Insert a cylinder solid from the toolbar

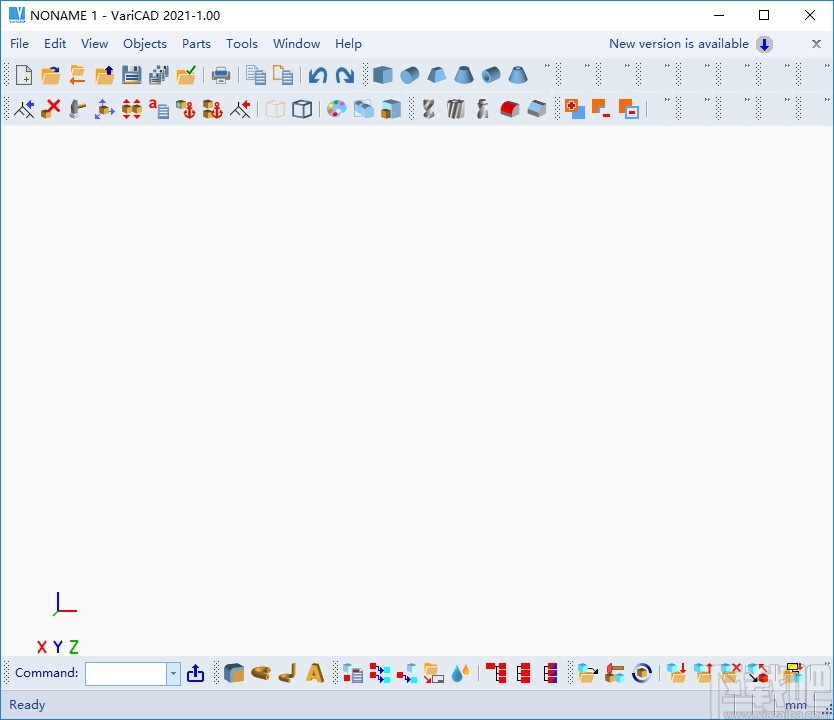(410, 75)
